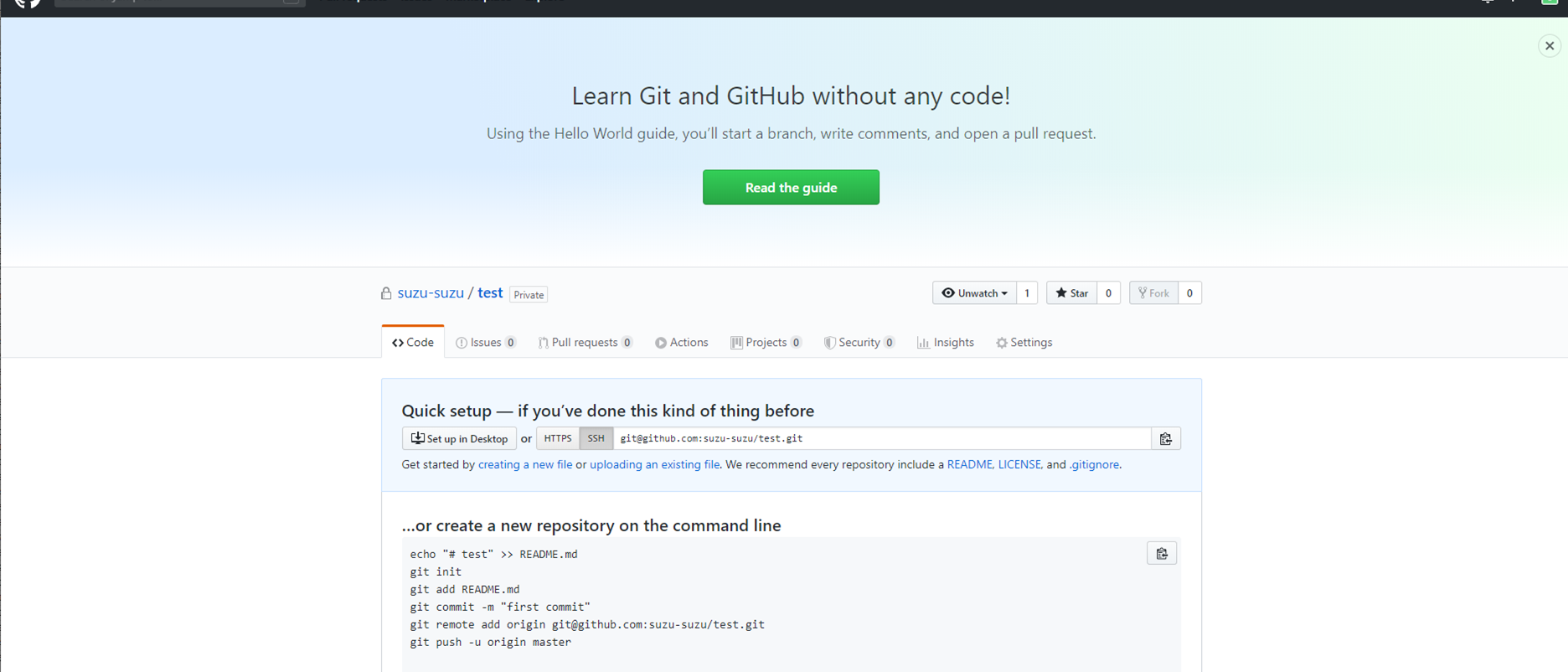The image size is (1568, 672).
Task: Click the Read the guide button
Action: tap(791, 187)
